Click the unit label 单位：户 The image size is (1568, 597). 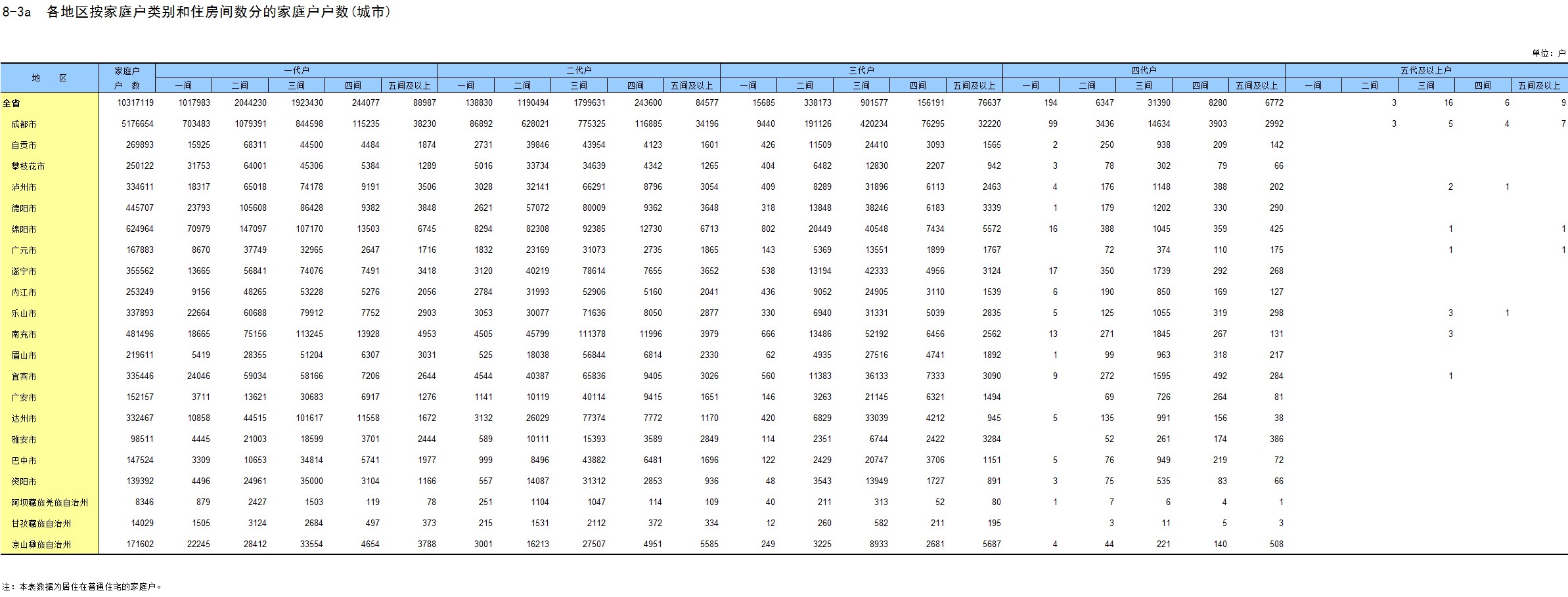(x=1548, y=53)
